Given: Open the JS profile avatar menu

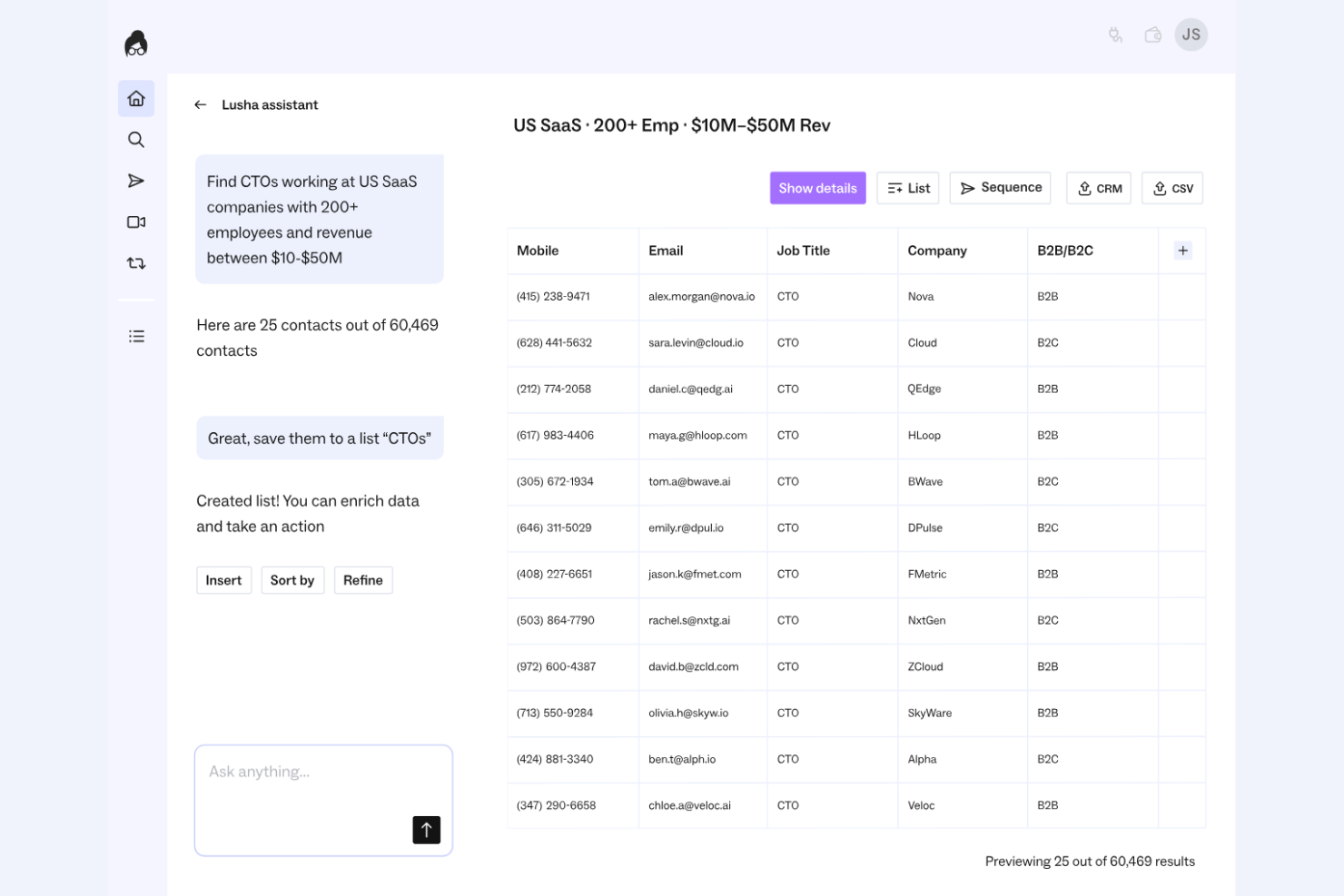Looking at the screenshot, I should [x=1191, y=34].
